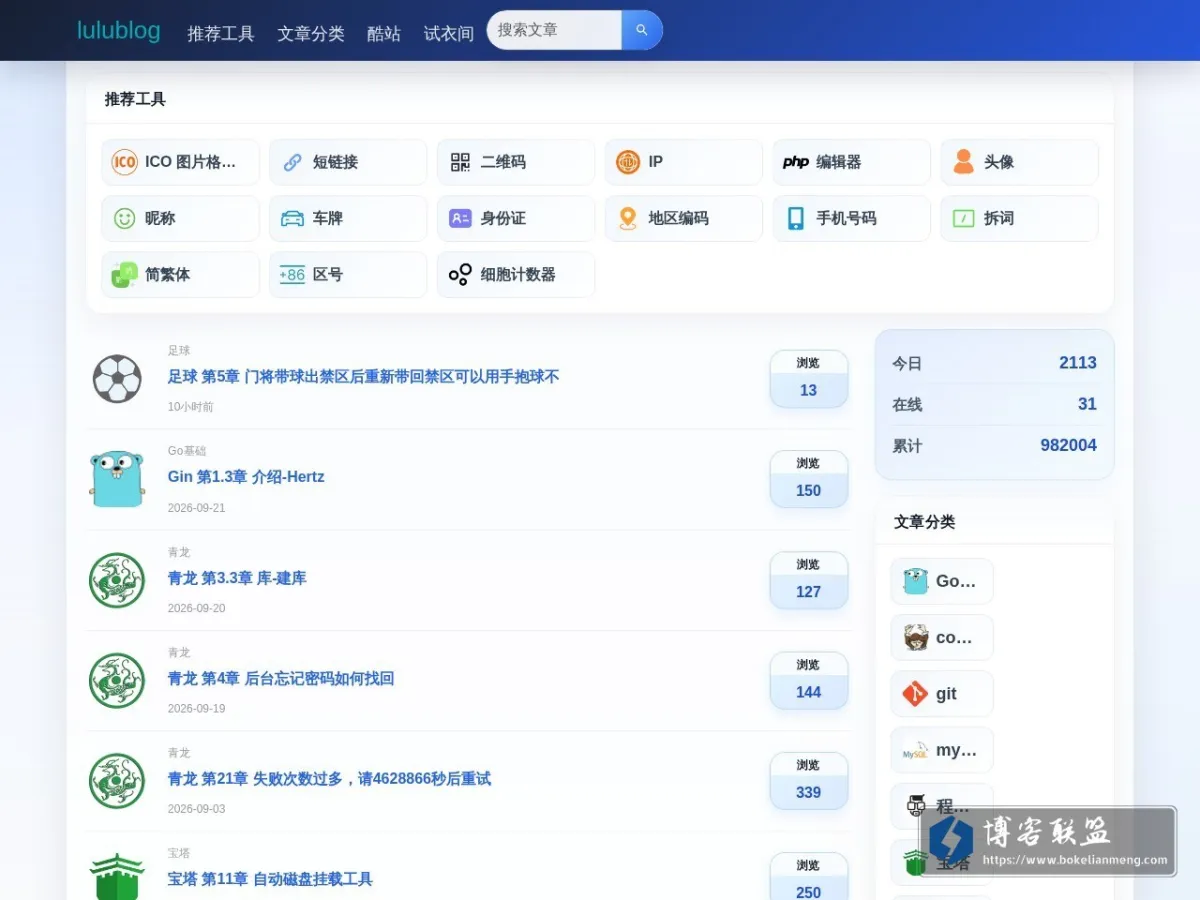Open the 酷站 nav menu item
The image size is (1200, 900).
384,33
